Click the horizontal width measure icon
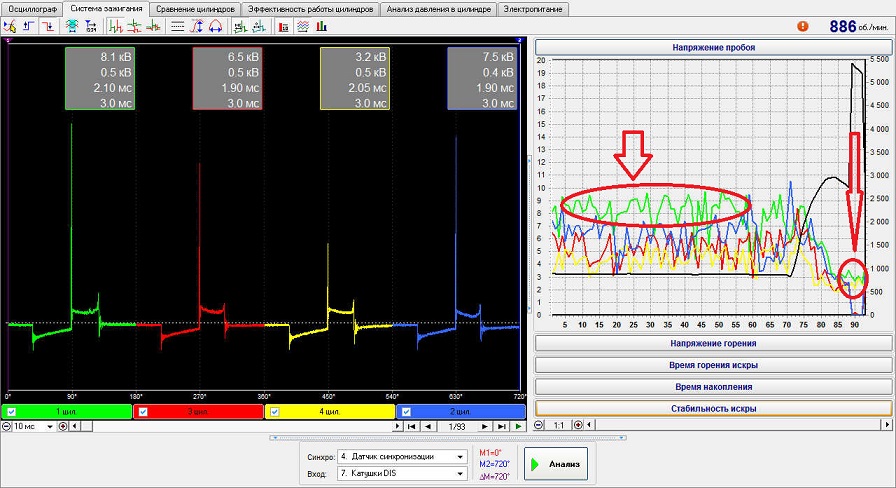Image resolution: width=896 pixels, height=488 pixels. pos(215,26)
